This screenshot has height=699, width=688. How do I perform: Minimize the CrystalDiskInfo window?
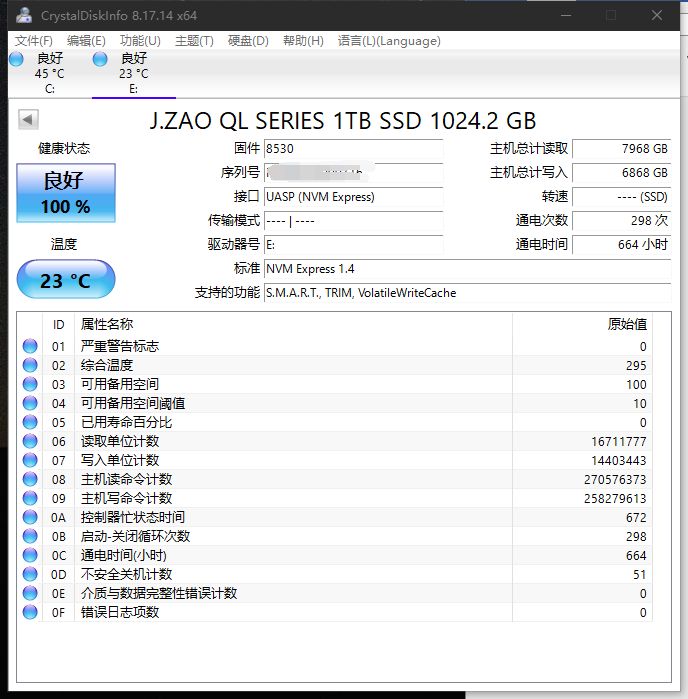click(566, 15)
